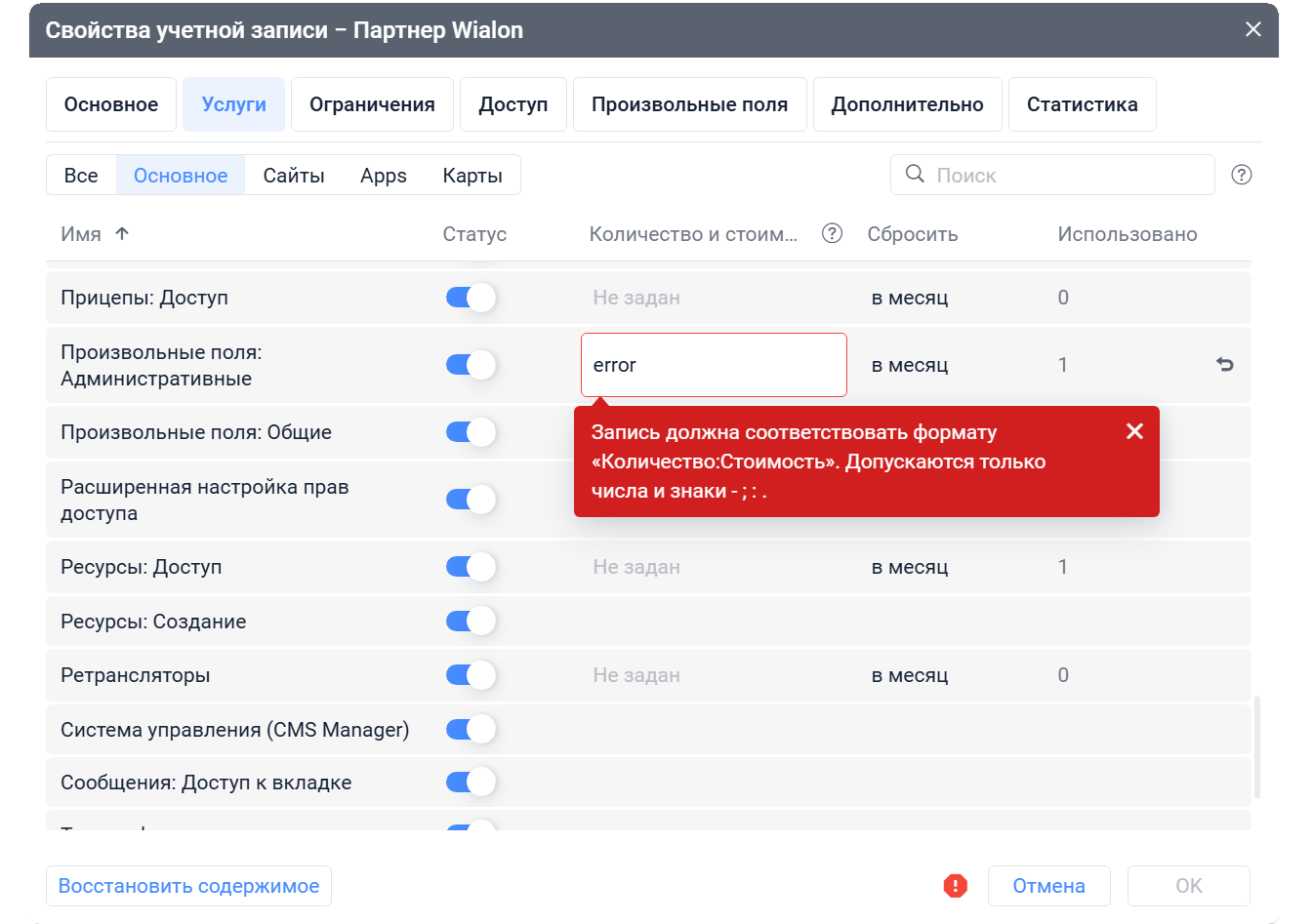Toggle Произвольные поля: Общие switch

[x=471, y=432]
